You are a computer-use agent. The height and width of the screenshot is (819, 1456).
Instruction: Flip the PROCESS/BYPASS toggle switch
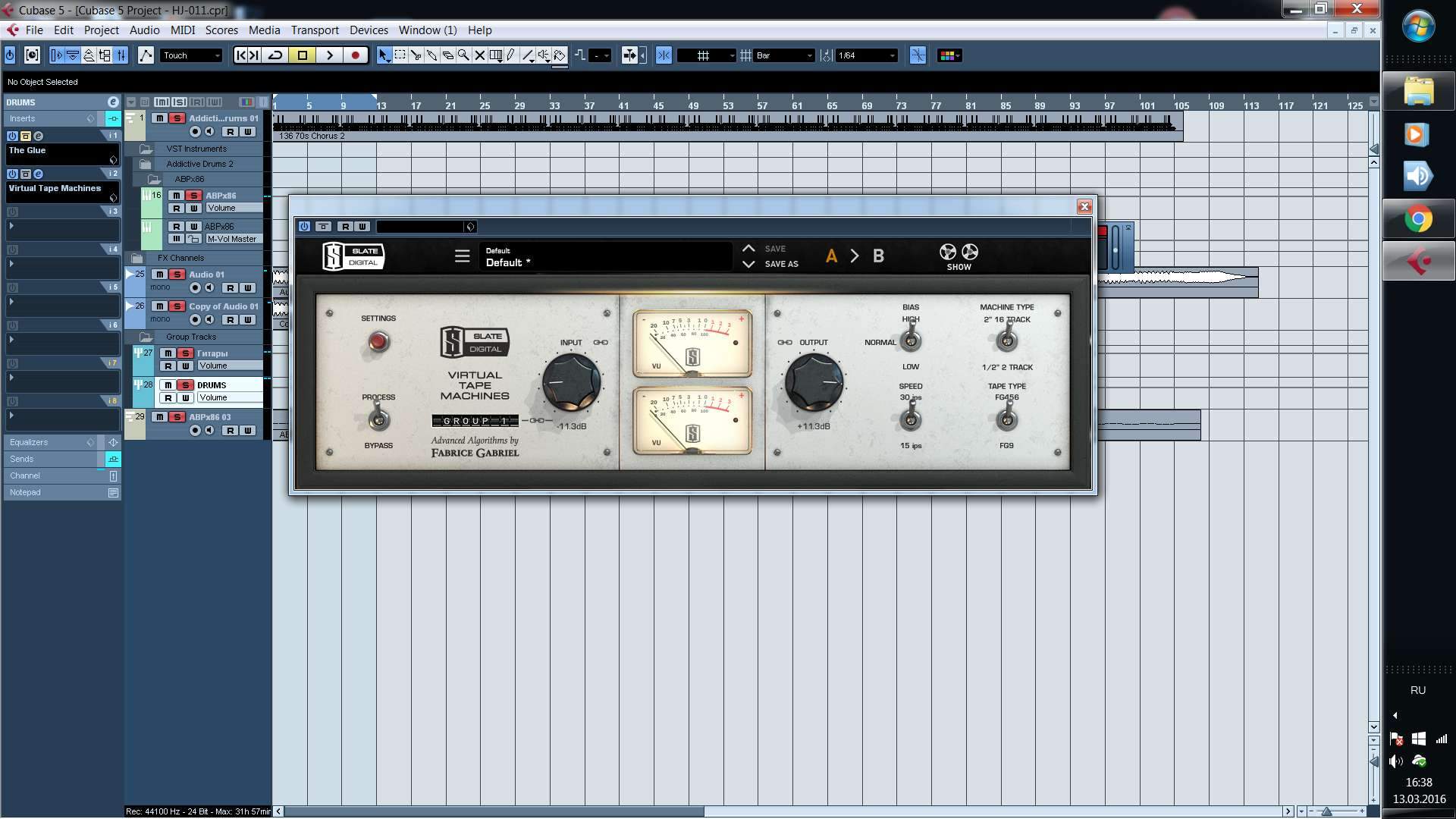pyautogui.click(x=378, y=419)
